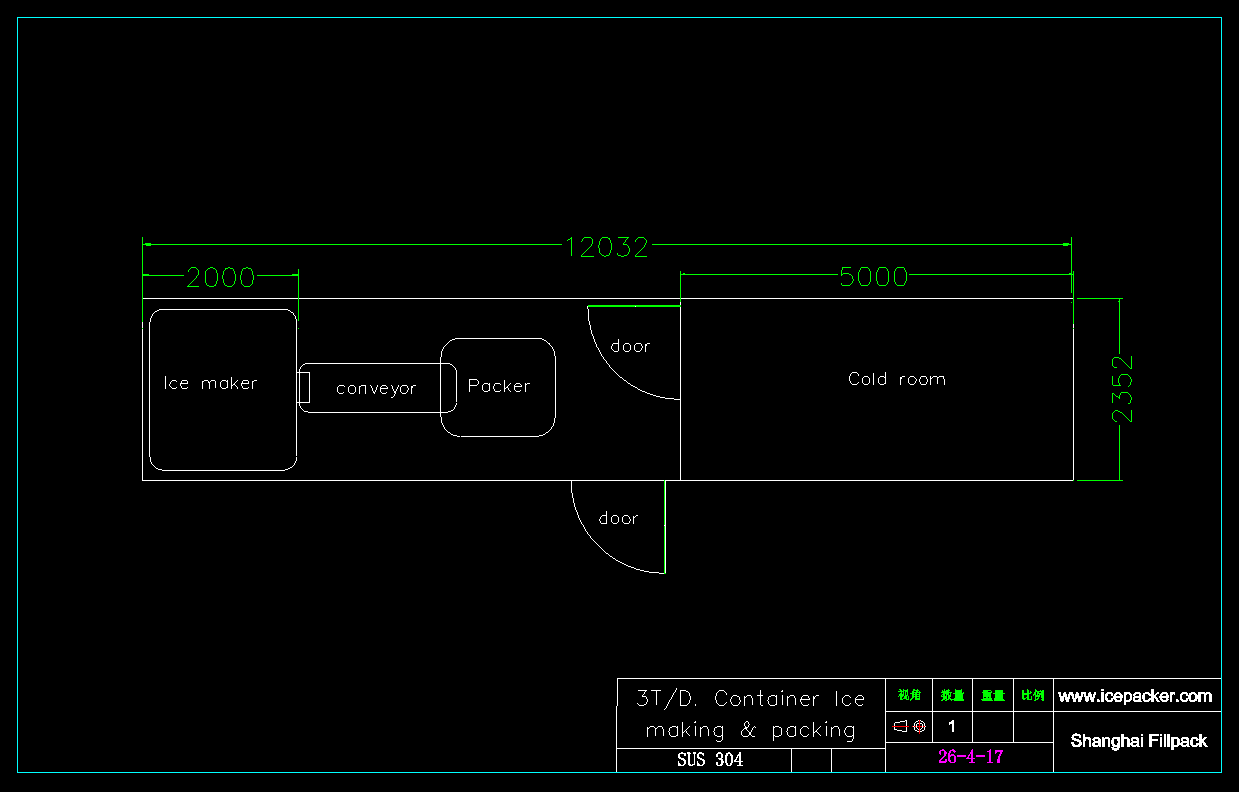Viewport: 1239px width, 792px height.
Task: Click the SUS 304 material cell
Action: (710, 760)
